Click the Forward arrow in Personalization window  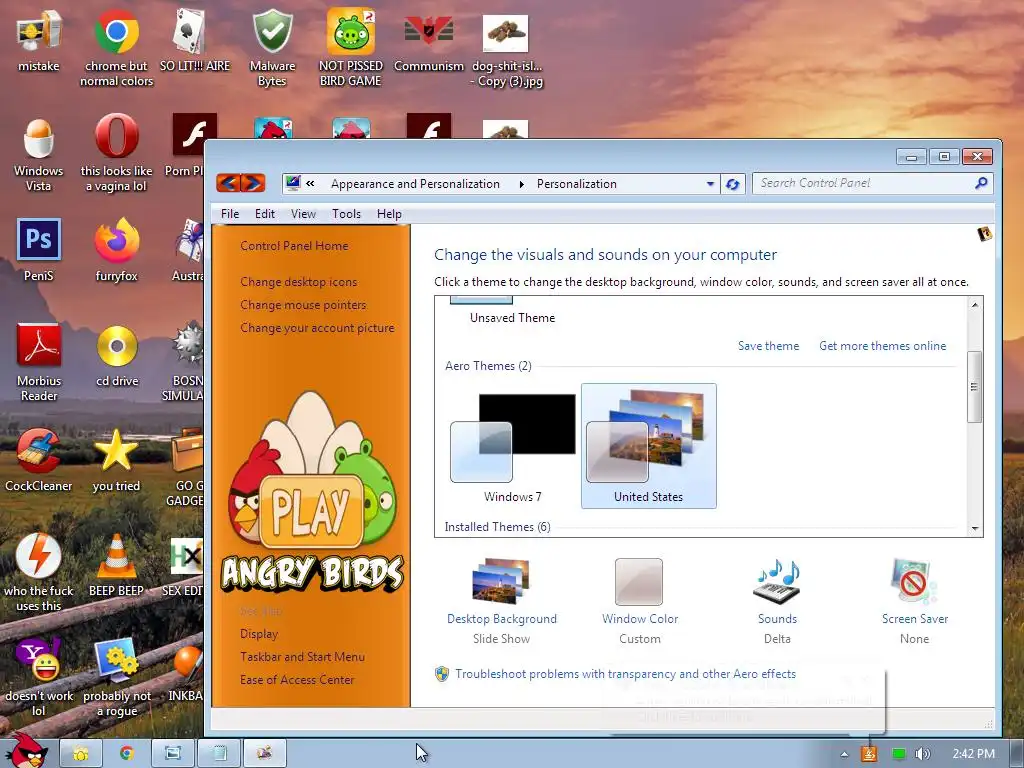(x=253, y=183)
